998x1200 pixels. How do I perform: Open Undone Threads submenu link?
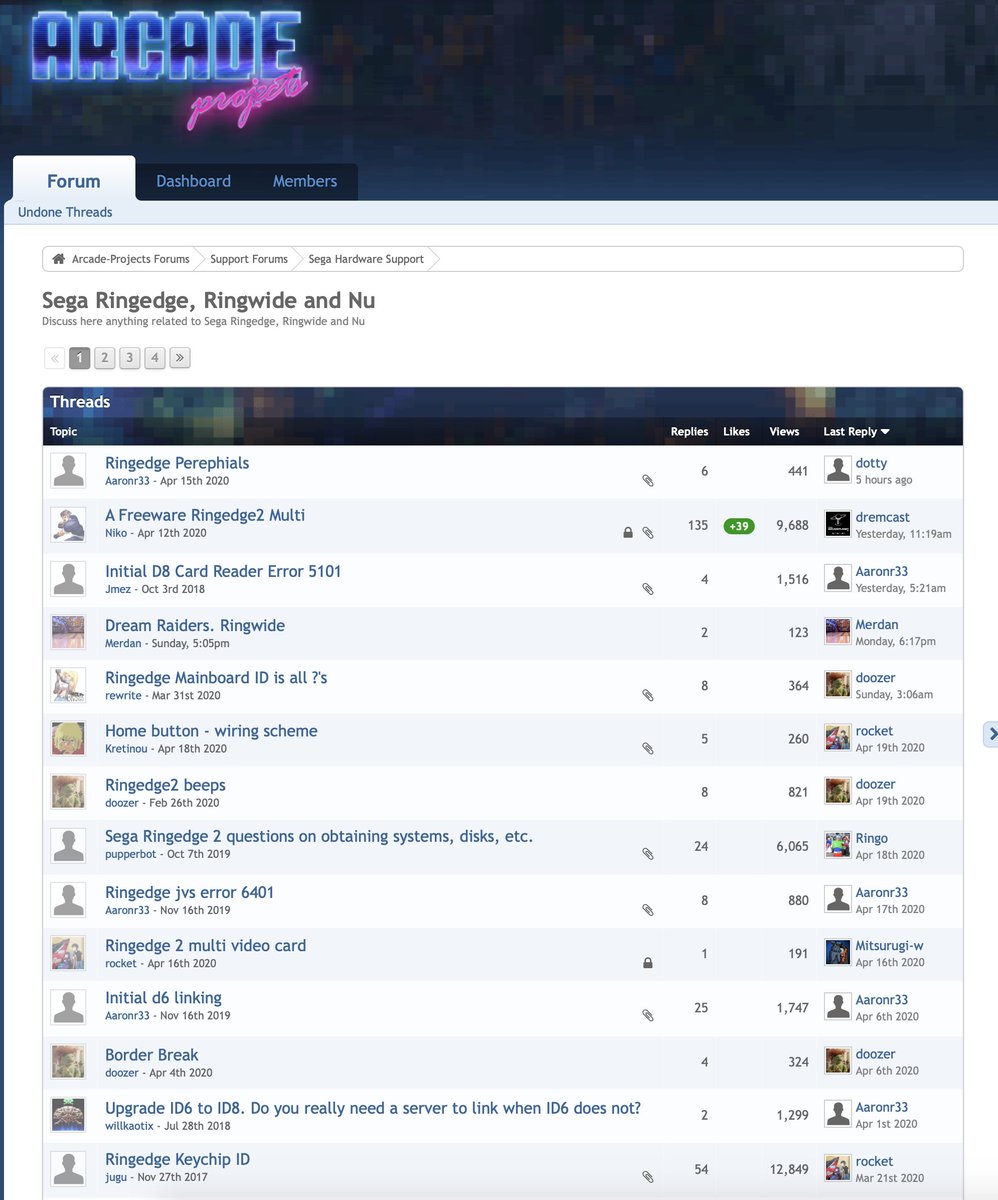click(x=65, y=212)
